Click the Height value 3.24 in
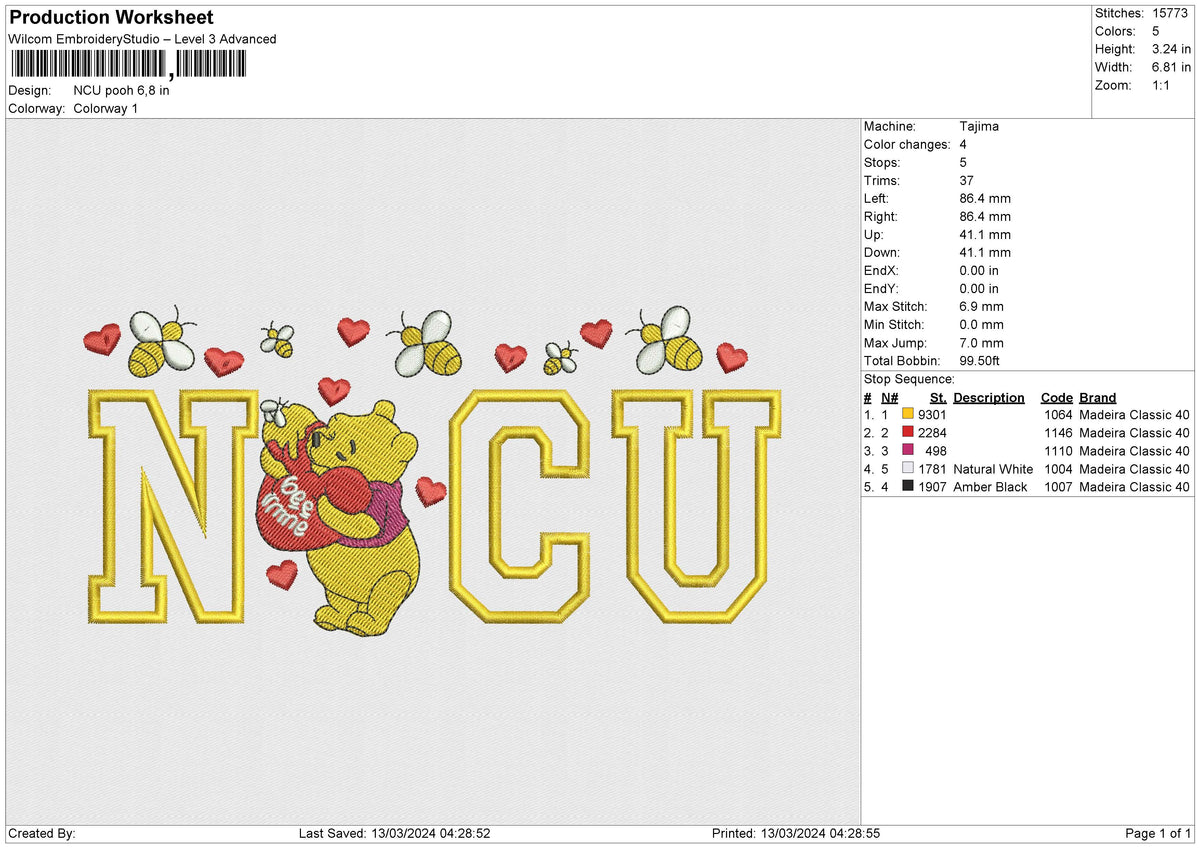Viewport: 1200px width, 848px height. (1171, 49)
